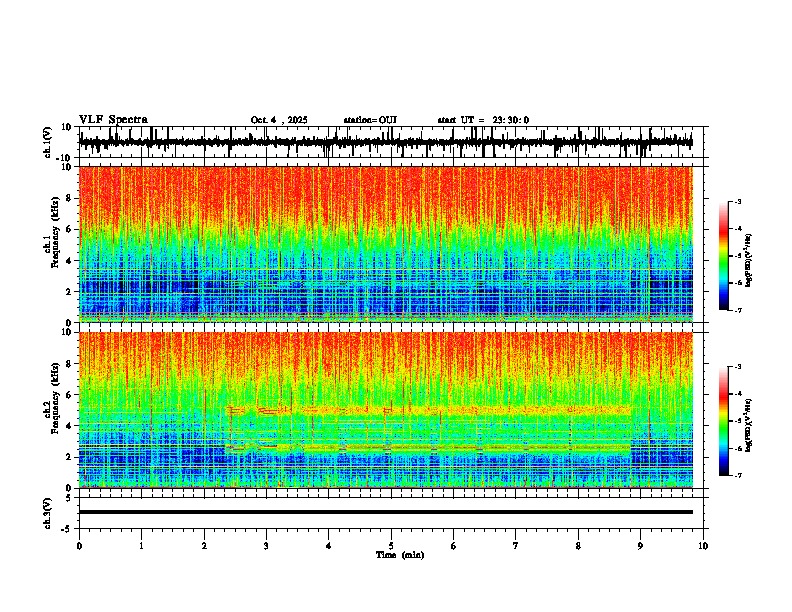The width and height of the screenshot is (792, 612).
Task: Click the "-7" tick on ch.2 colorbar
Action: point(737,475)
